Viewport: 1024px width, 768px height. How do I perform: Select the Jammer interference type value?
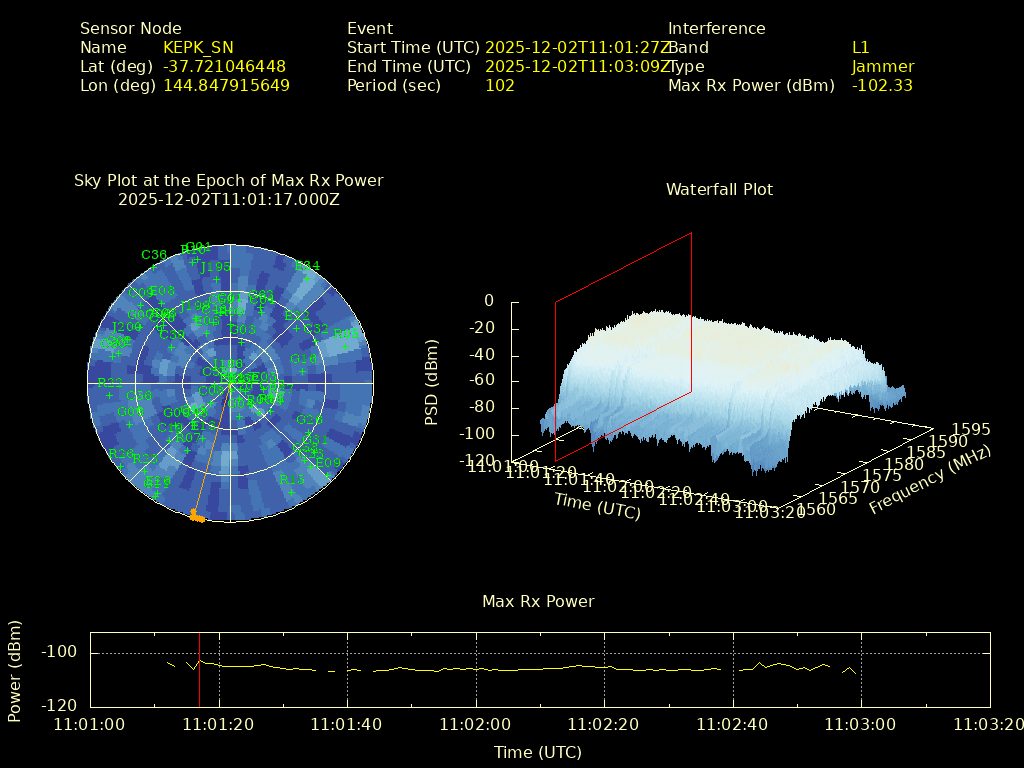883,67
